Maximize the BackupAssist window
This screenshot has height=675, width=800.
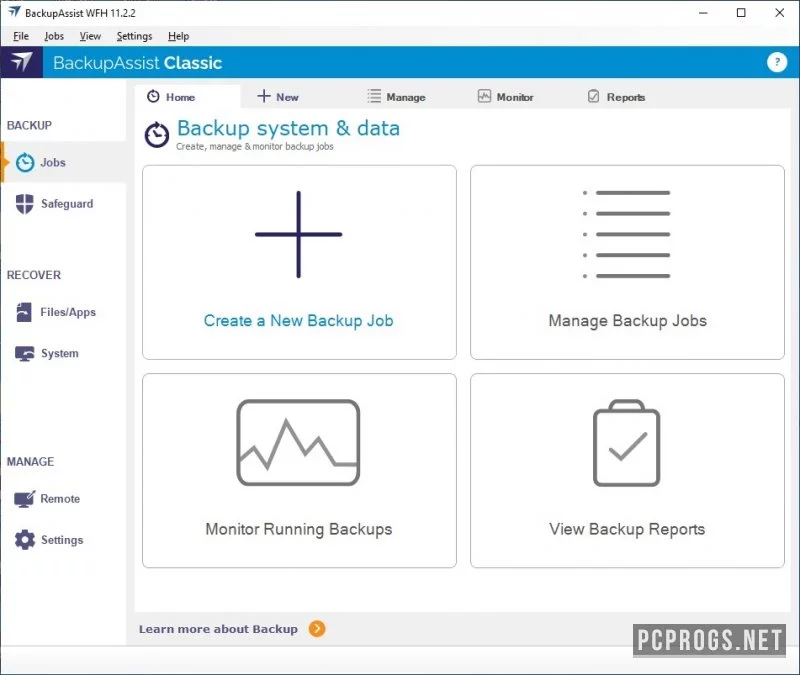(x=741, y=13)
